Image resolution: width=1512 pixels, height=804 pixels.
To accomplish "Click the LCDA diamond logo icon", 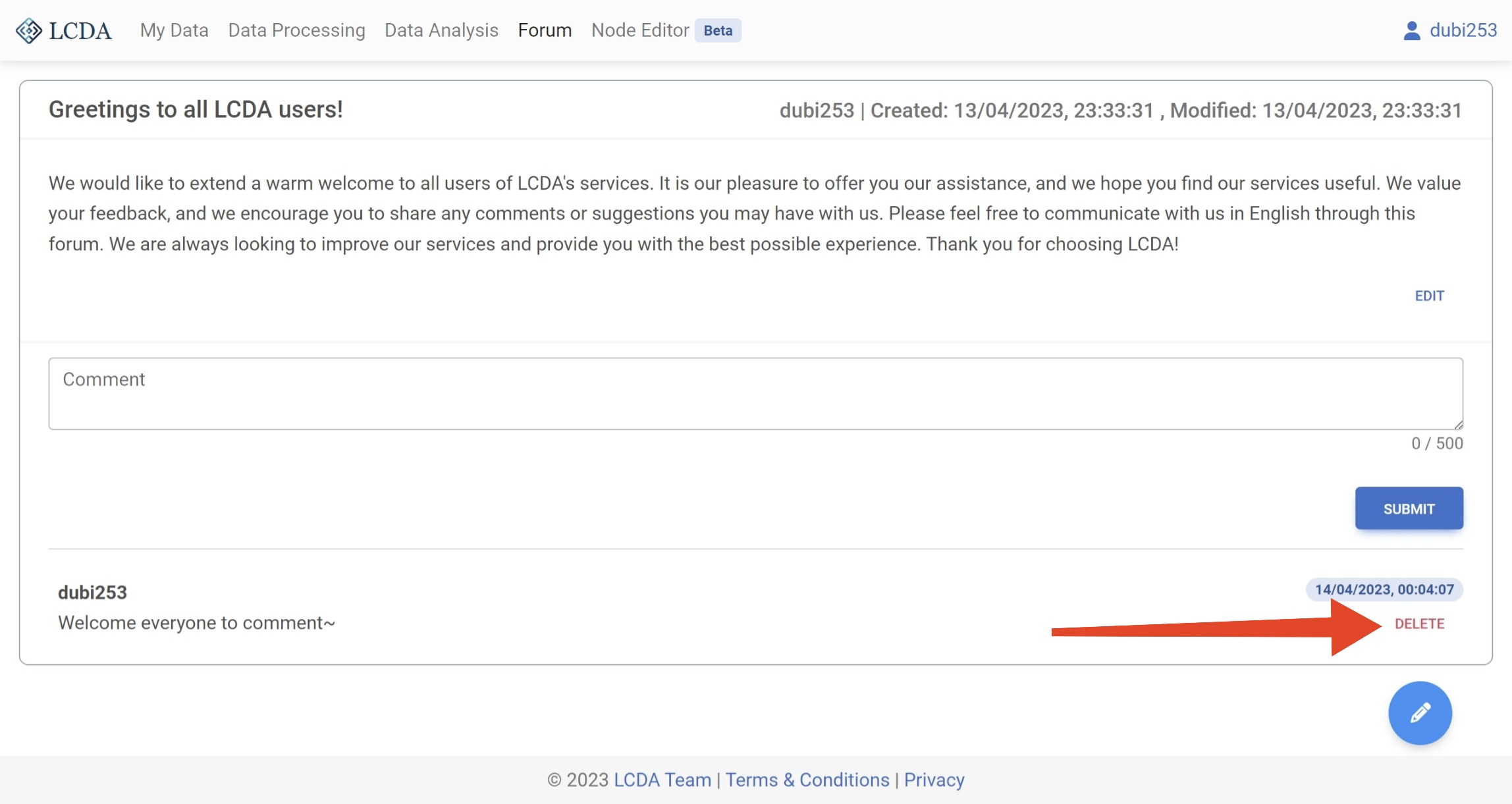I will [28, 30].
